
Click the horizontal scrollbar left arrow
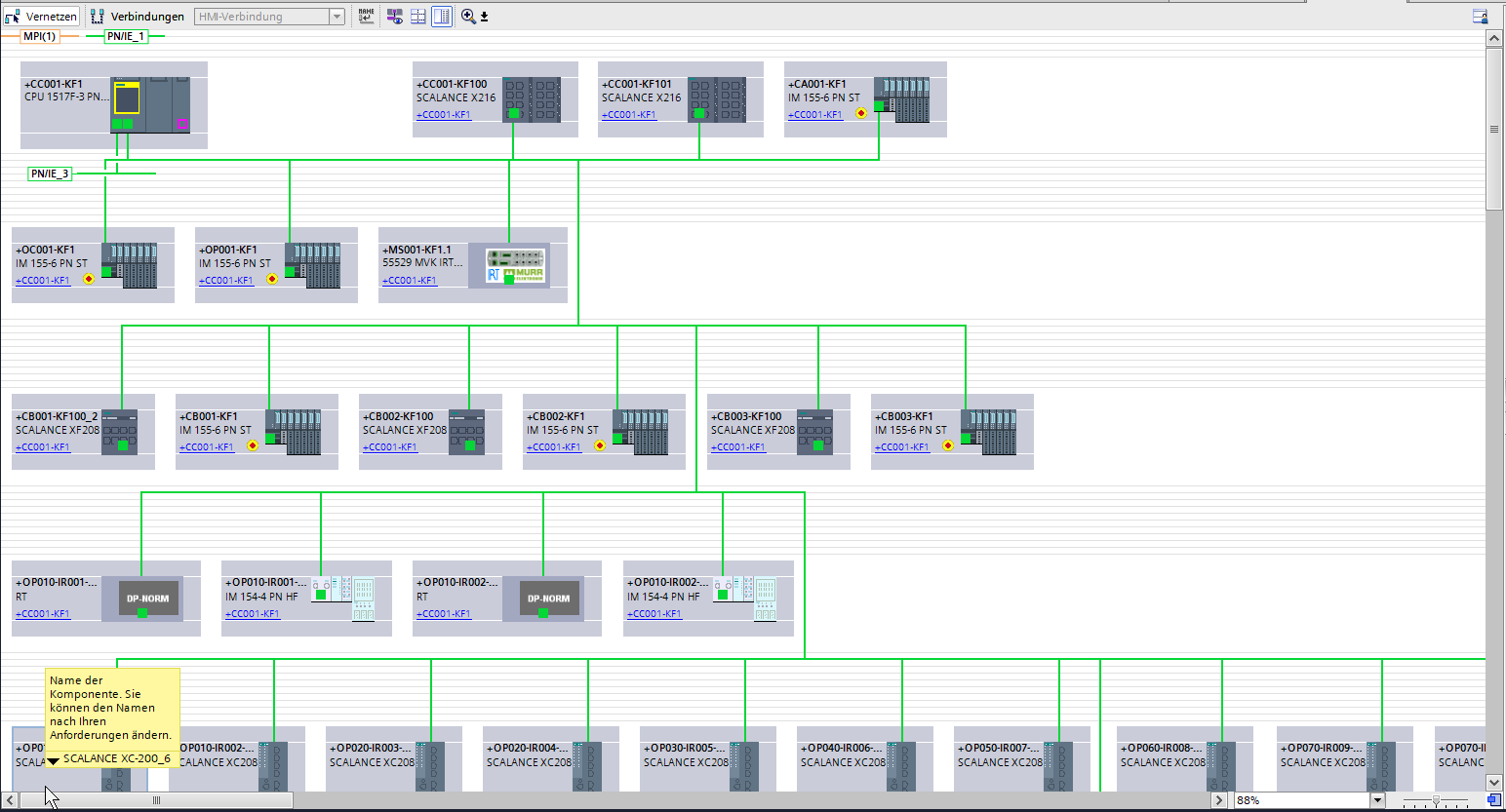coord(10,800)
